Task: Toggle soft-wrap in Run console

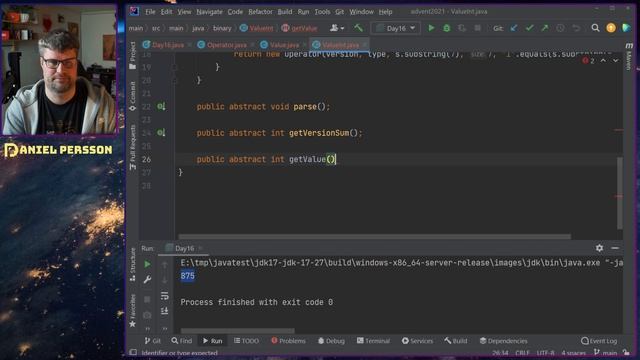Action: [x=164, y=296]
